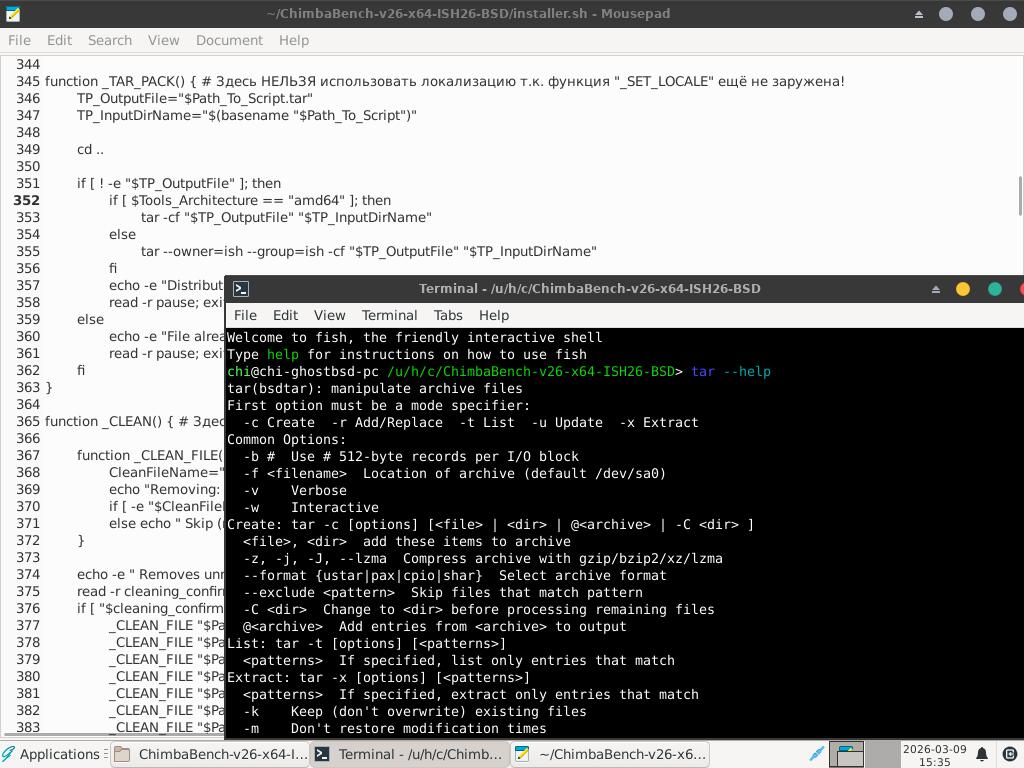1024x768 pixels.
Task: Click the network plug icon in the tray
Action: pos(816,754)
